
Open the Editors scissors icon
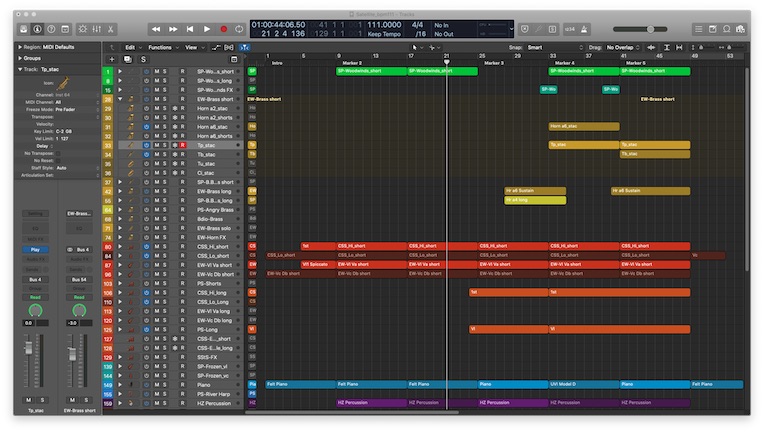point(112,29)
